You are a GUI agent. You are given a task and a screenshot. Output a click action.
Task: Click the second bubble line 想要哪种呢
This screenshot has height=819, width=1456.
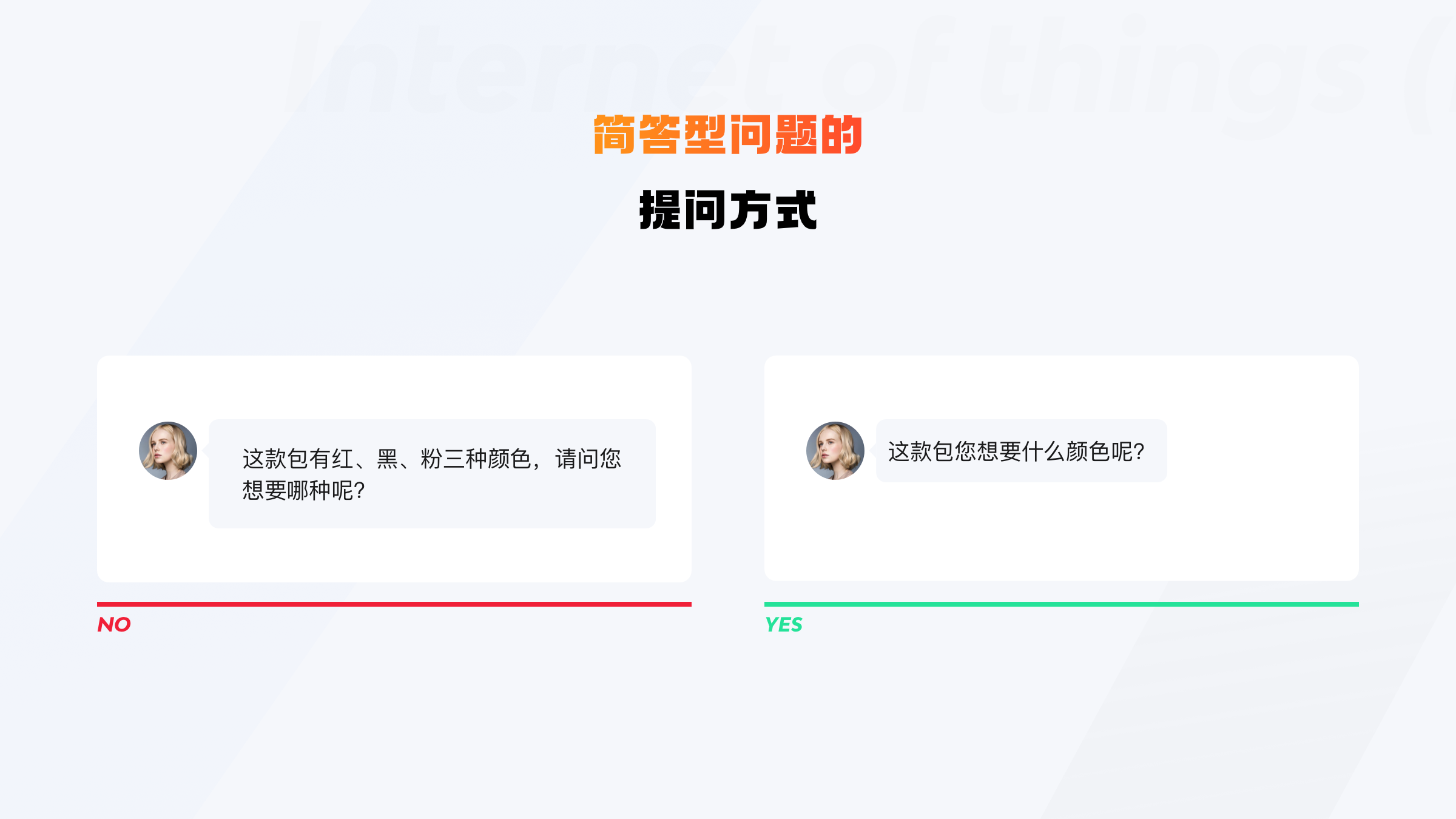(303, 490)
